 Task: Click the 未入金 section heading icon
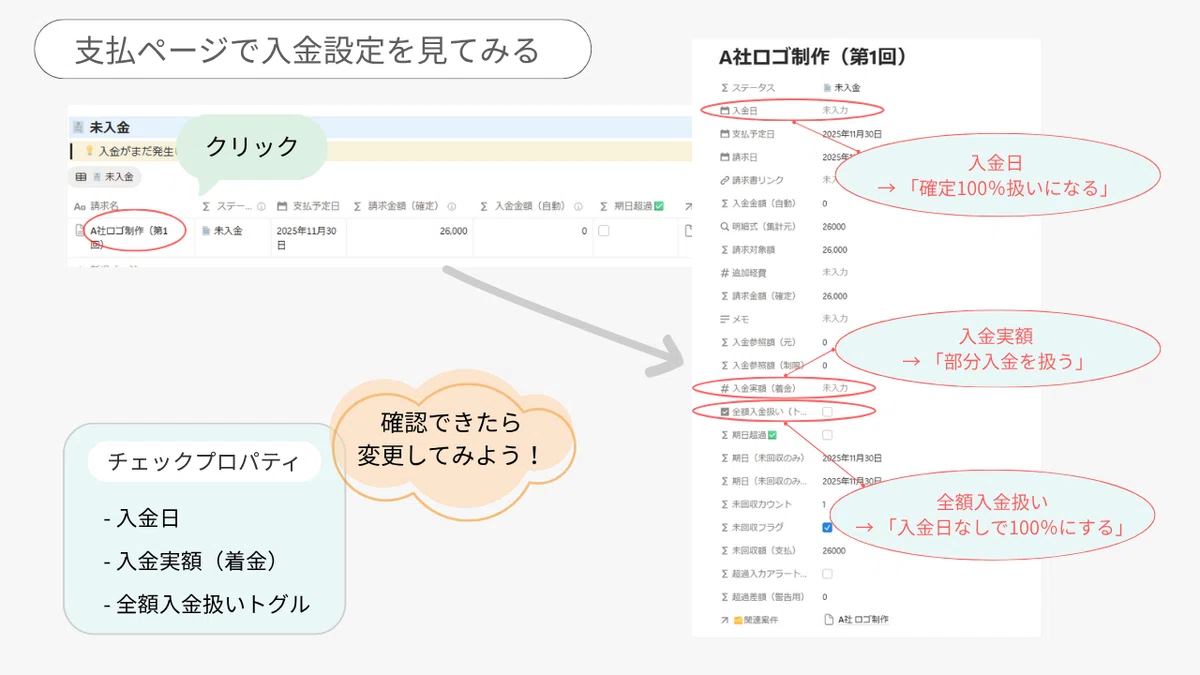pyautogui.click(x=78, y=128)
